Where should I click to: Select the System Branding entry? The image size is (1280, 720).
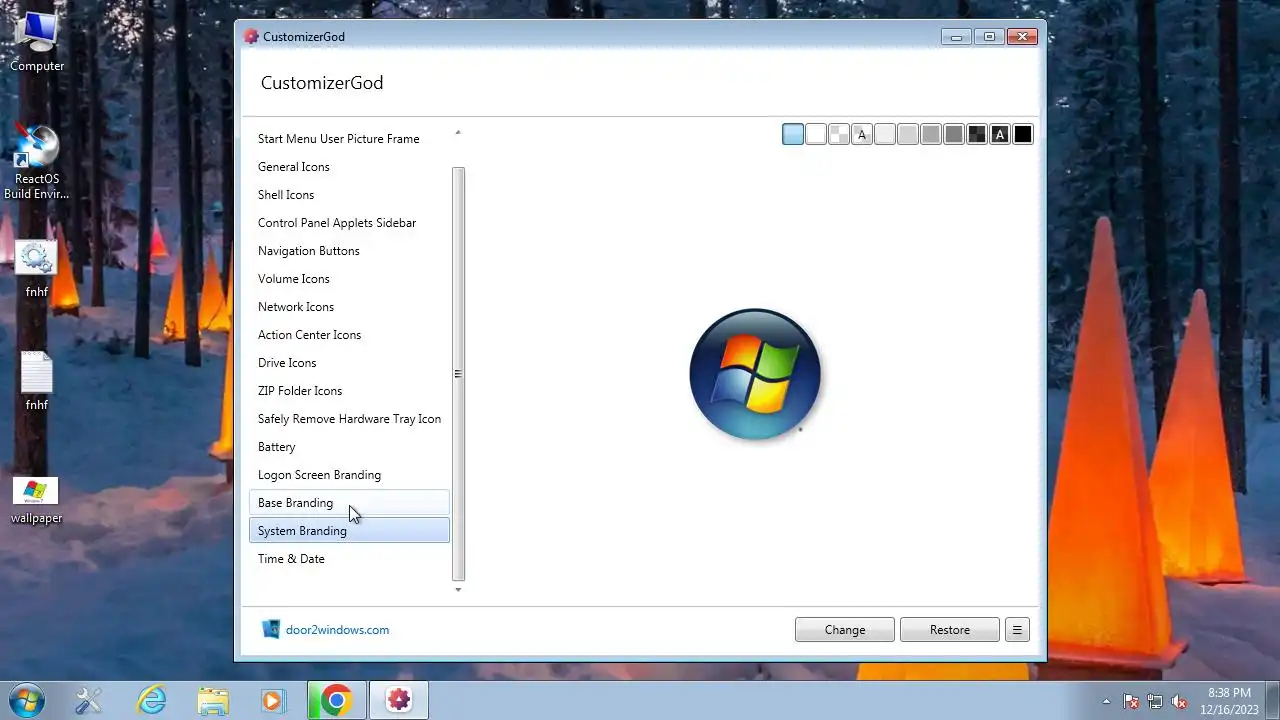click(x=349, y=531)
